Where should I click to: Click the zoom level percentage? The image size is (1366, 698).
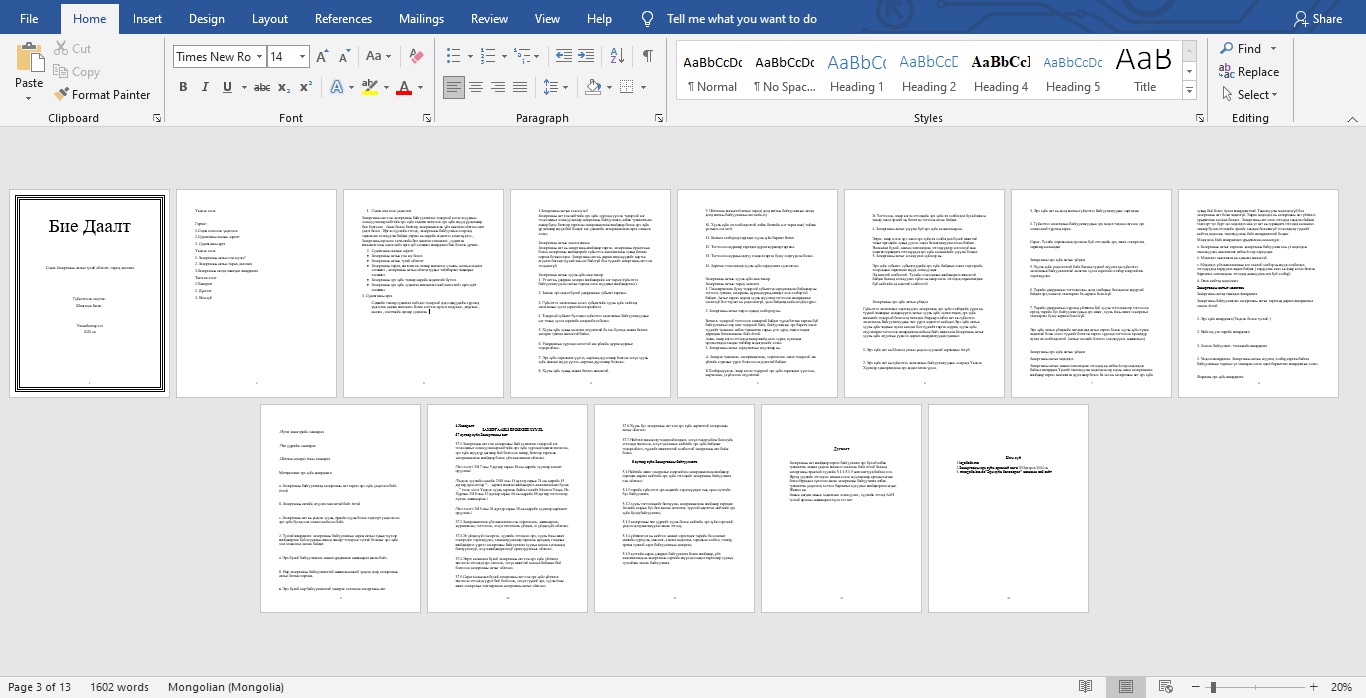click(x=1340, y=687)
